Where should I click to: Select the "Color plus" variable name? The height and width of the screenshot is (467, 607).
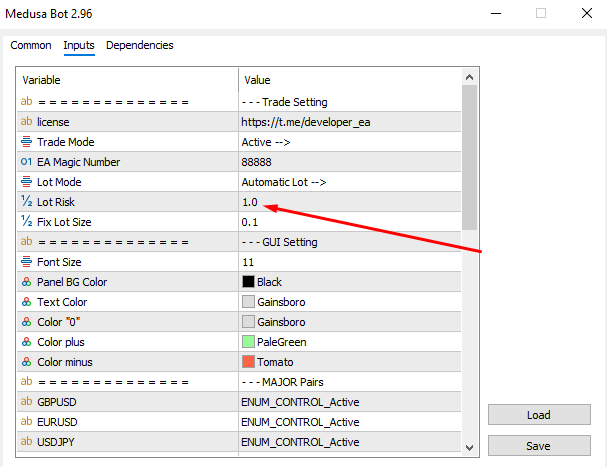[61, 342]
